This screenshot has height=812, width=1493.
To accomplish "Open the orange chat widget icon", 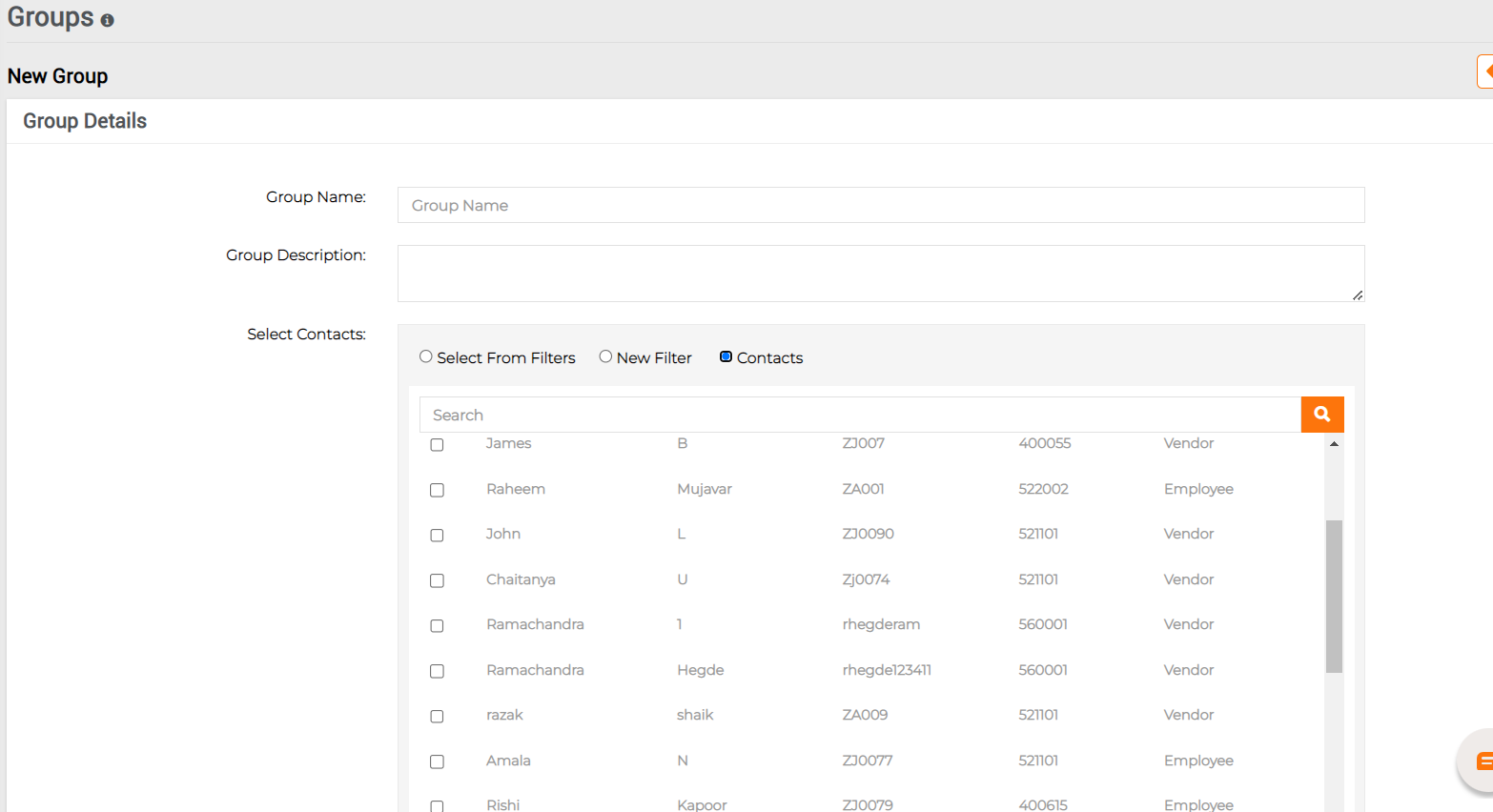I will point(1483,761).
